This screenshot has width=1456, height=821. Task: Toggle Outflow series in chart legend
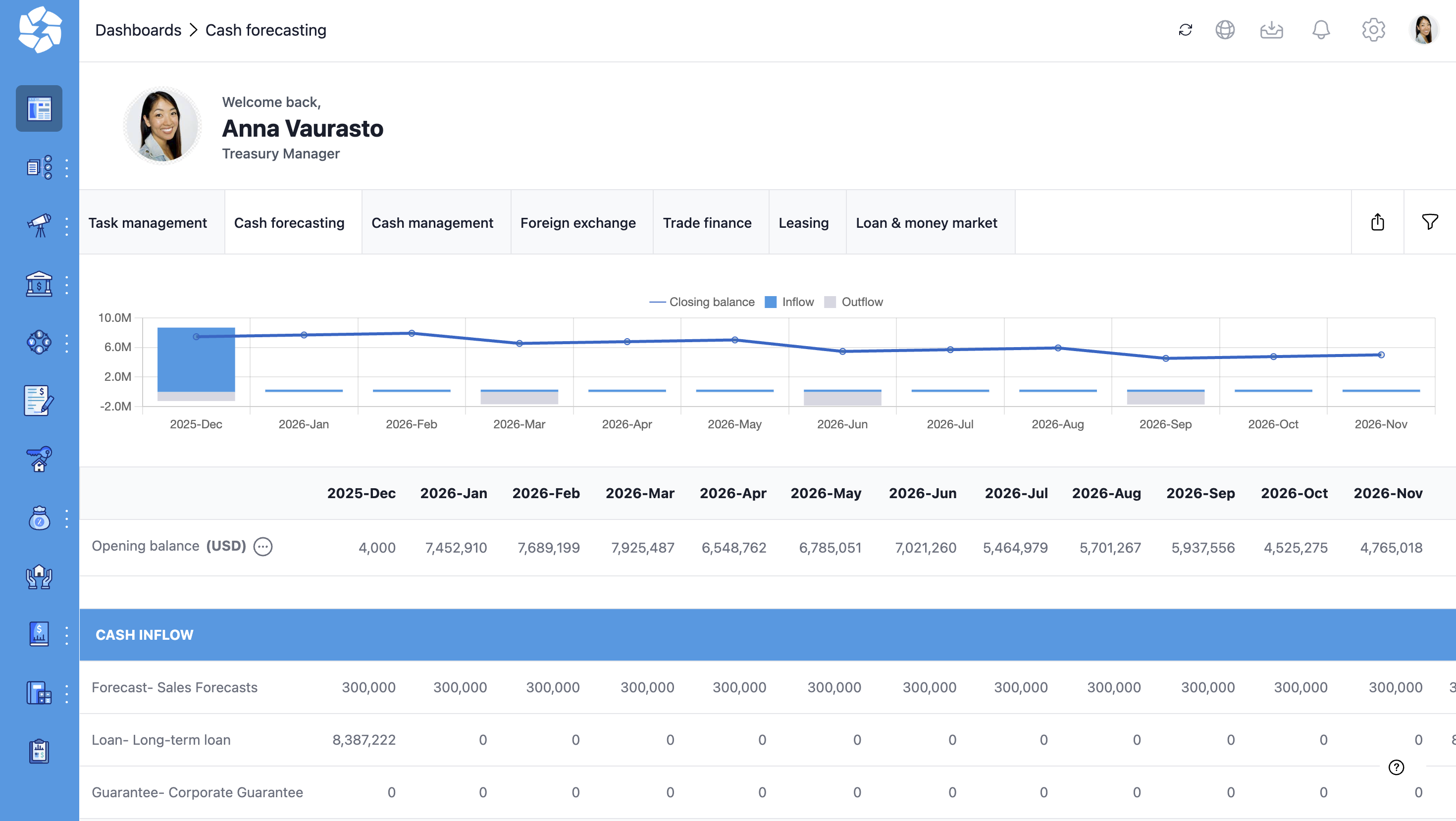(854, 302)
